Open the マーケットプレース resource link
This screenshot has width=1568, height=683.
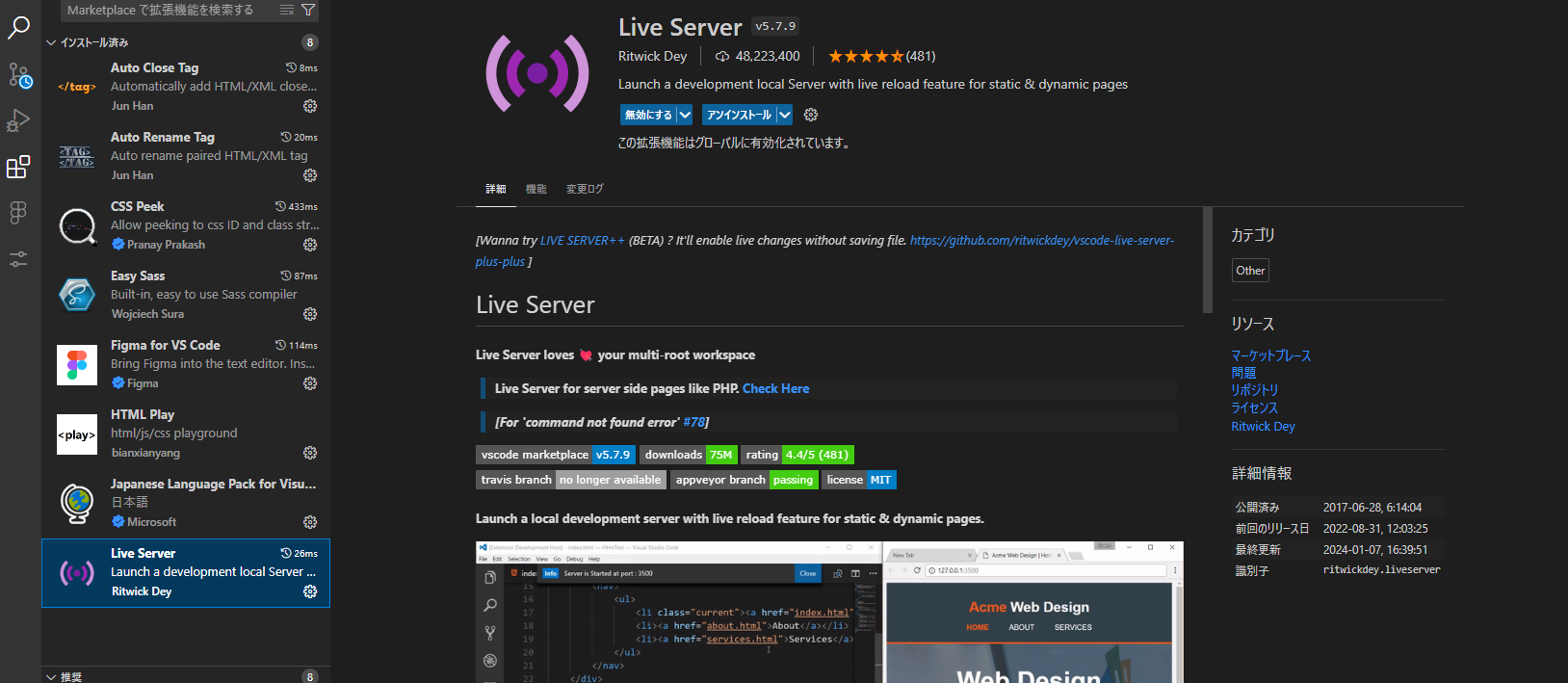pyautogui.click(x=1270, y=355)
